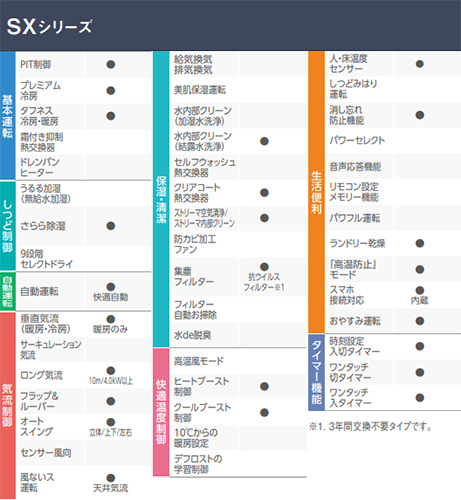Select the pink 快適温度制御 category tab

tap(161, 412)
